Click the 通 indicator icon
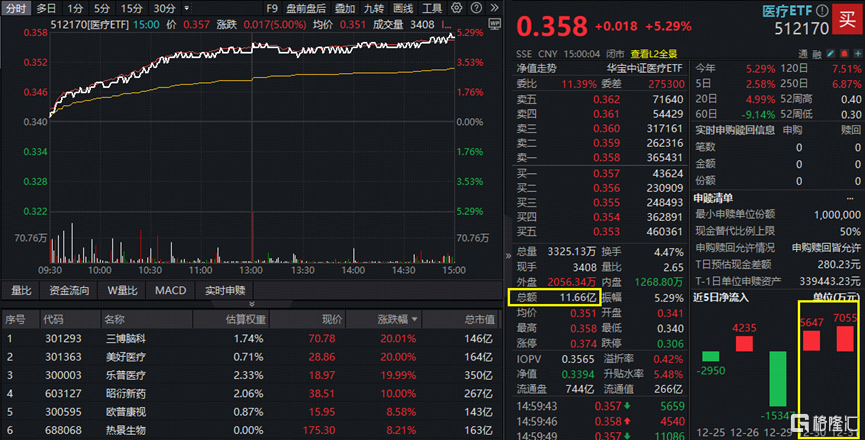 pos(803,53)
